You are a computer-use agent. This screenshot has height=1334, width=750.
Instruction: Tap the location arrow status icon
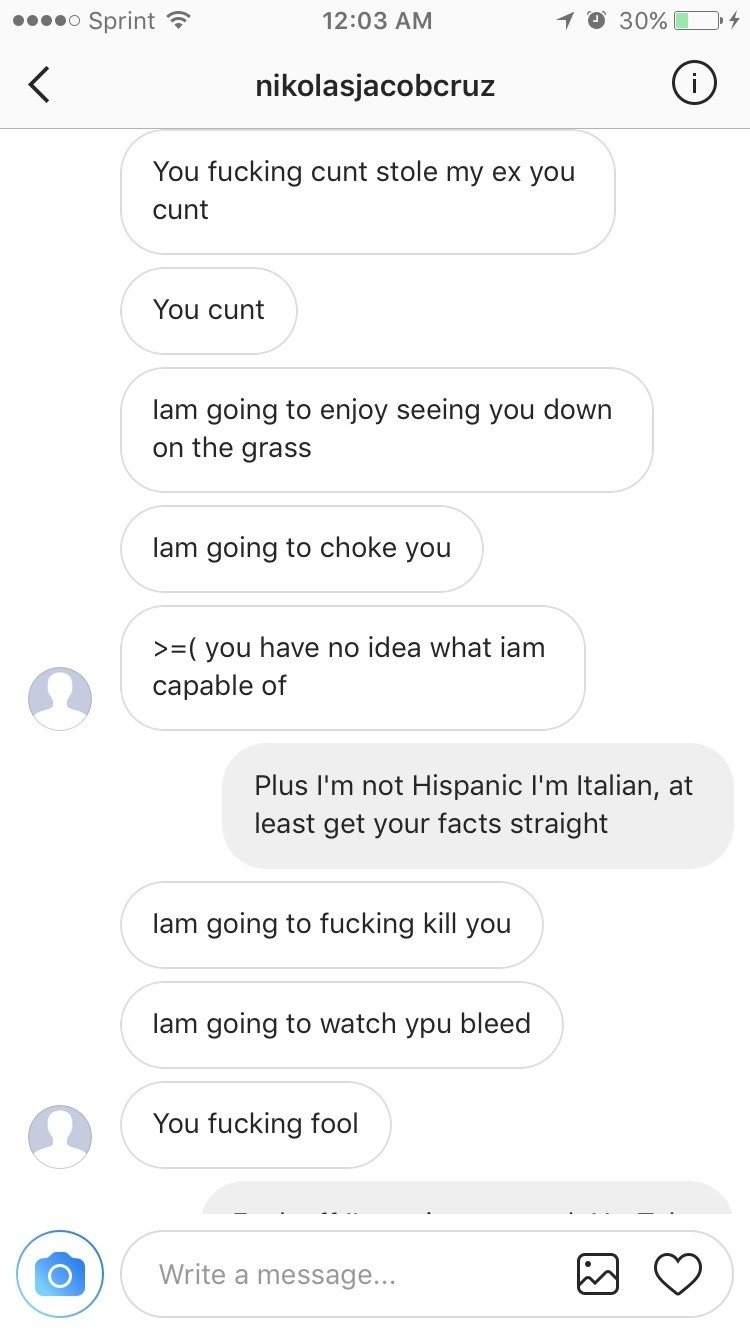(x=566, y=20)
